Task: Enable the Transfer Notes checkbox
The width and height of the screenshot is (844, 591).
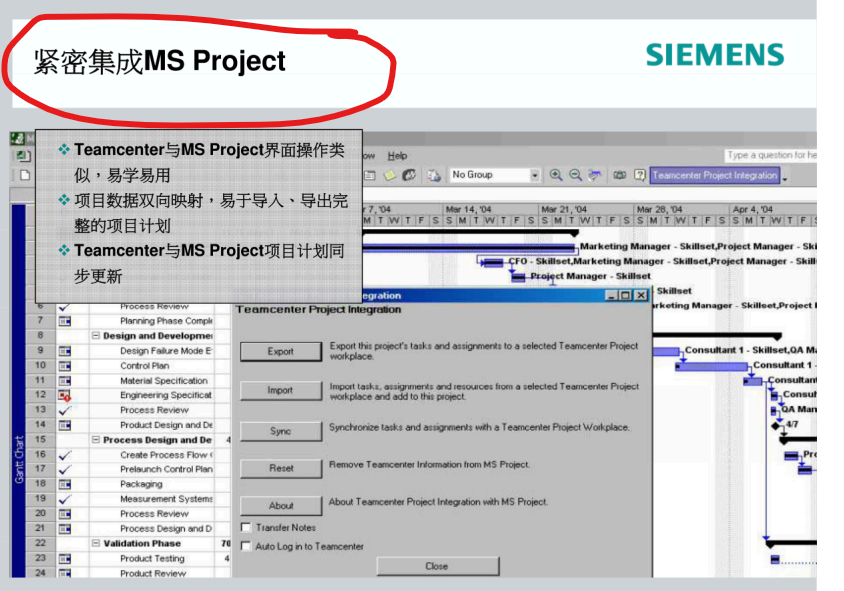Action: click(x=246, y=527)
